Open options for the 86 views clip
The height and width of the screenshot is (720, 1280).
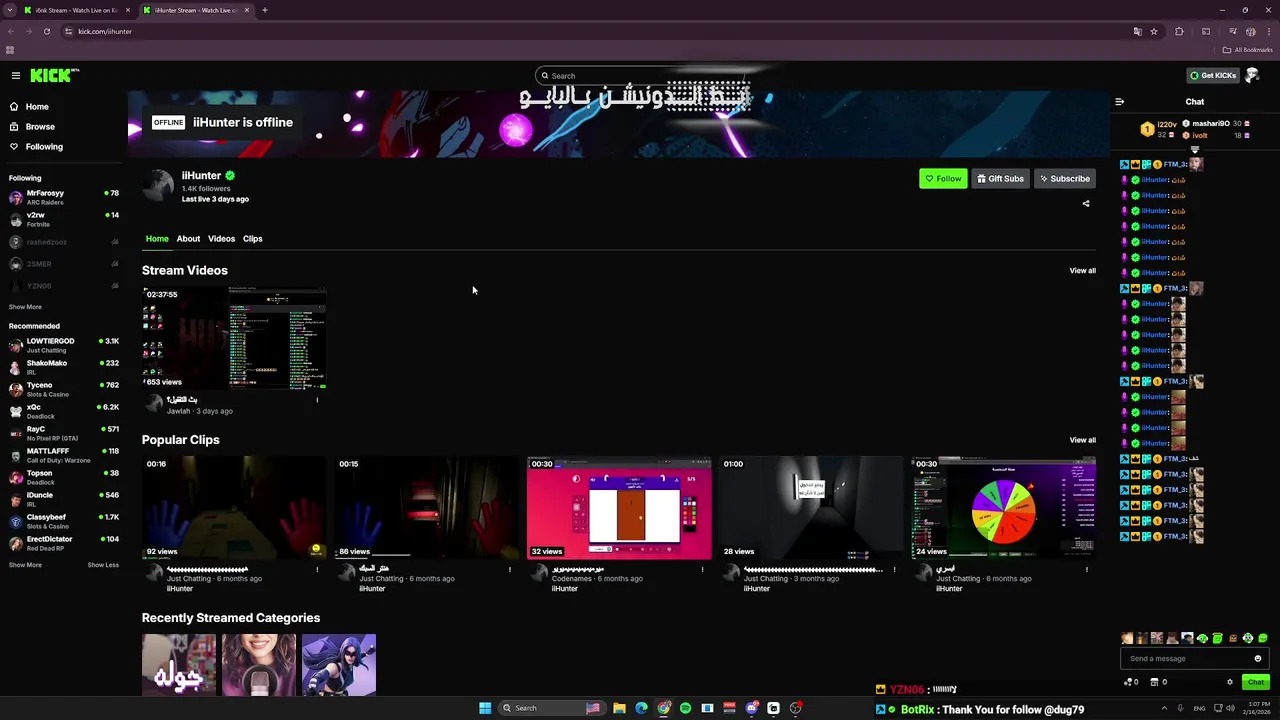509,570
